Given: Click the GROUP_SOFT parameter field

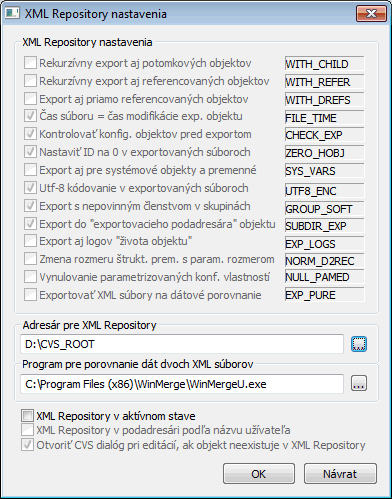Looking at the screenshot, I should pos(325,209).
